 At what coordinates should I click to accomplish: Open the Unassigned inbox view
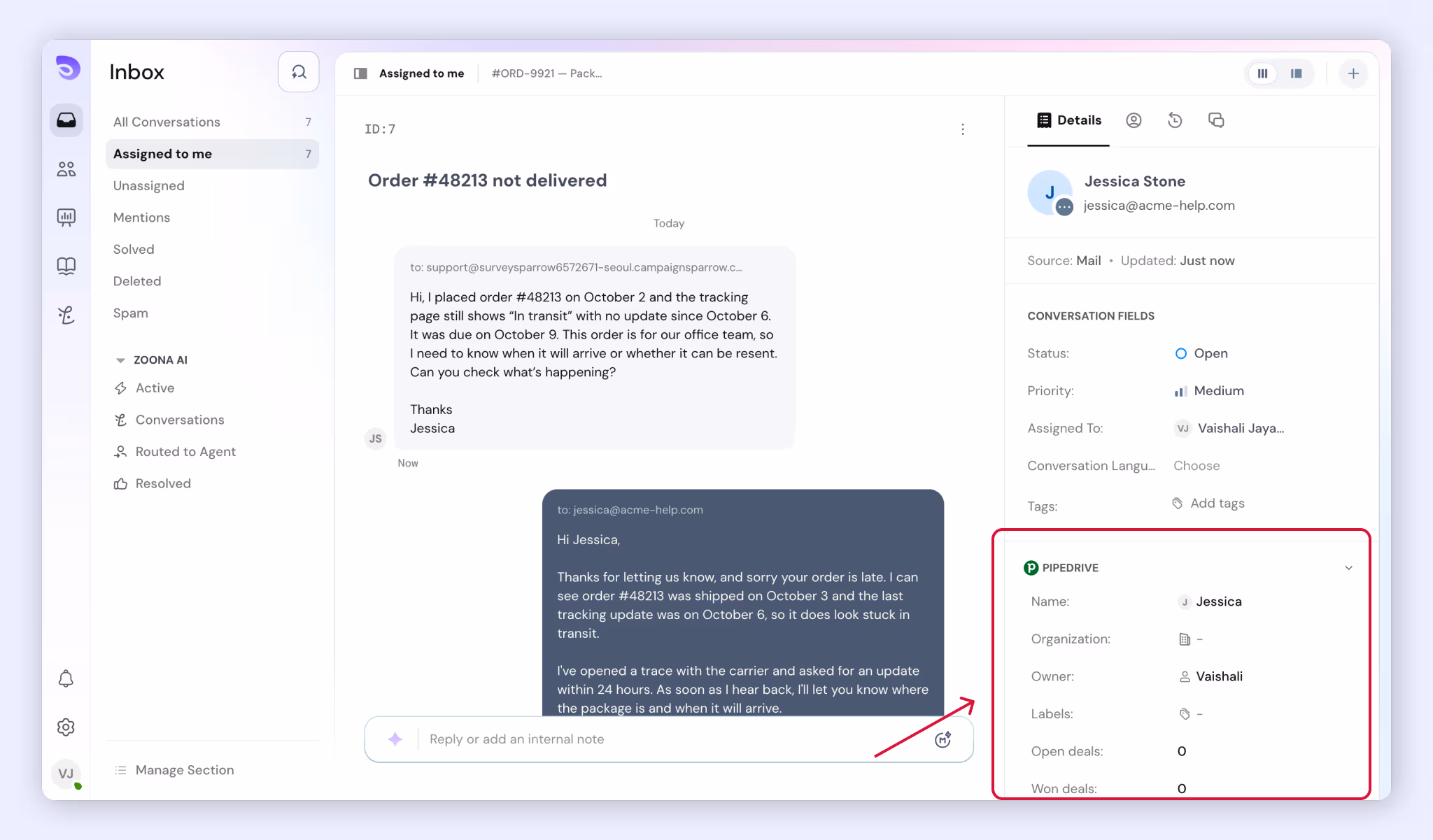point(212,185)
